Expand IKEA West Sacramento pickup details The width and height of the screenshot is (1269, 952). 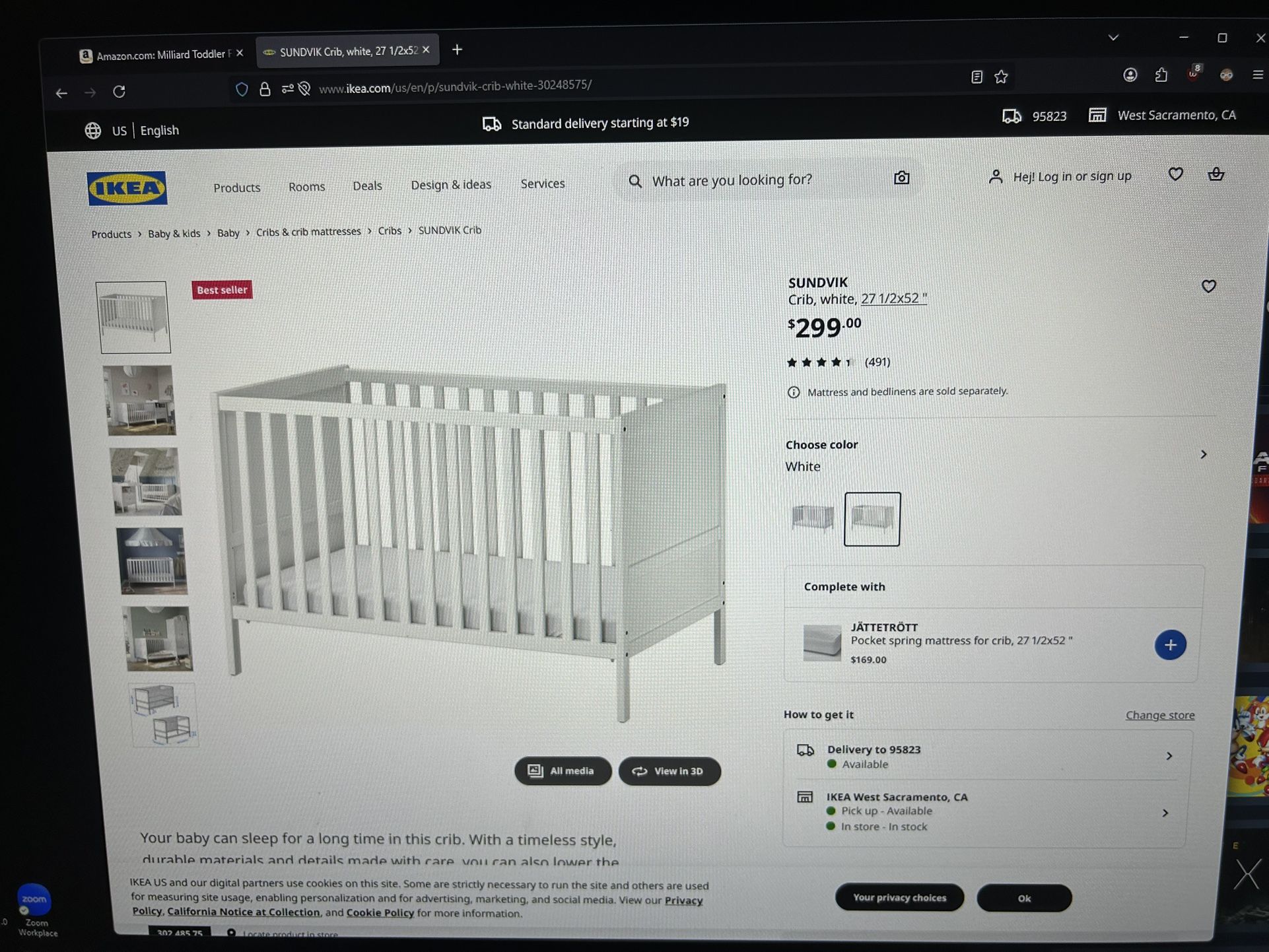(x=987, y=812)
